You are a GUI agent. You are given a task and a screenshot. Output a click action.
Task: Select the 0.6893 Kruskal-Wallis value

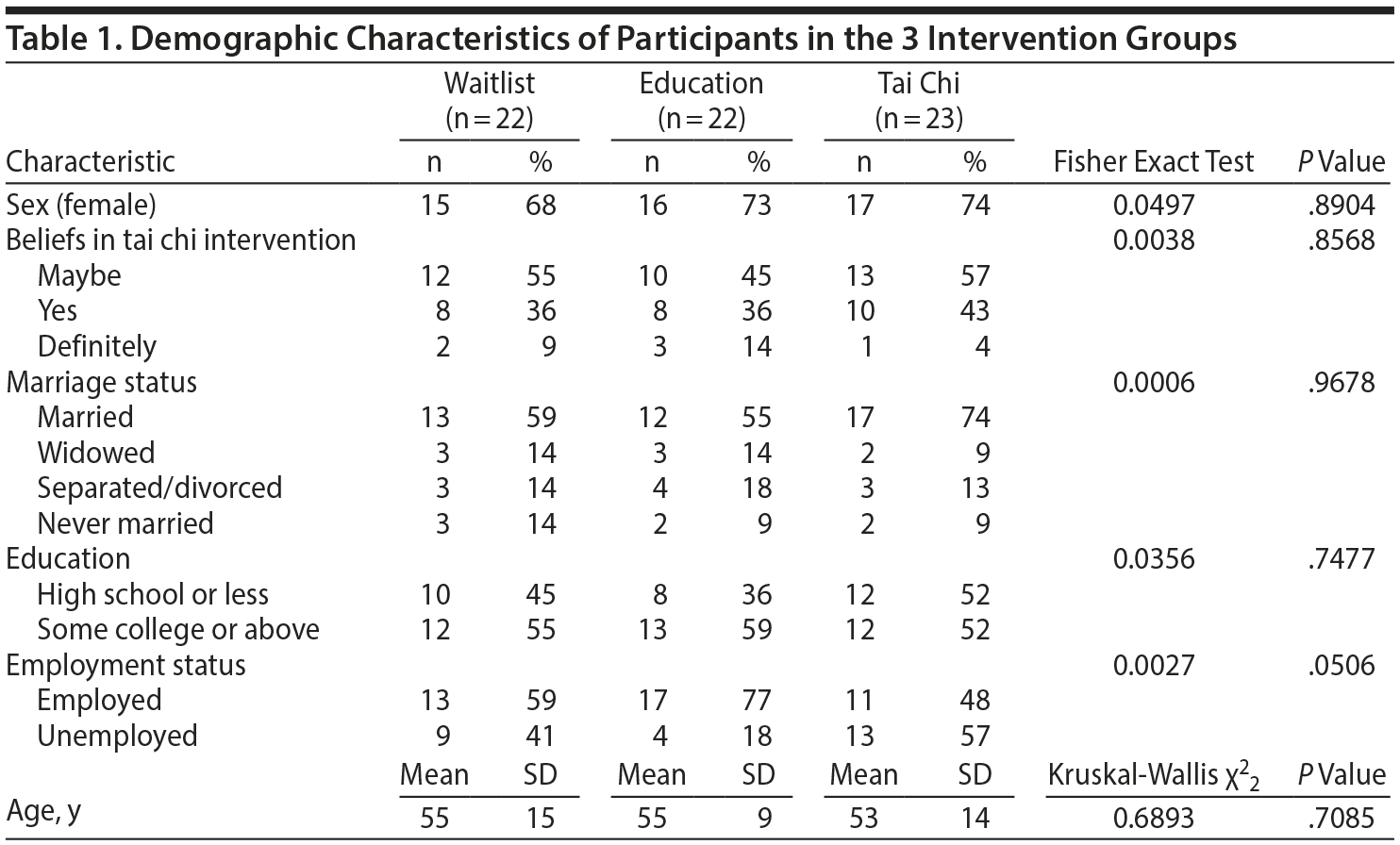pyautogui.click(x=1153, y=817)
